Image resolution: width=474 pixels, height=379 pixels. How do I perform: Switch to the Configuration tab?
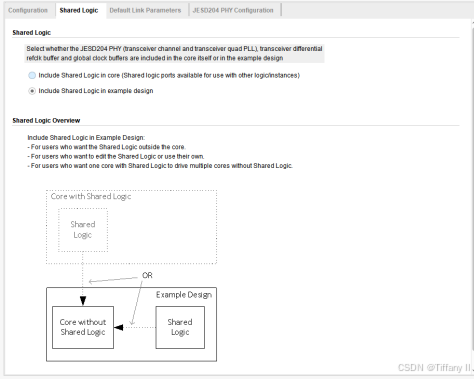point(28,10)
